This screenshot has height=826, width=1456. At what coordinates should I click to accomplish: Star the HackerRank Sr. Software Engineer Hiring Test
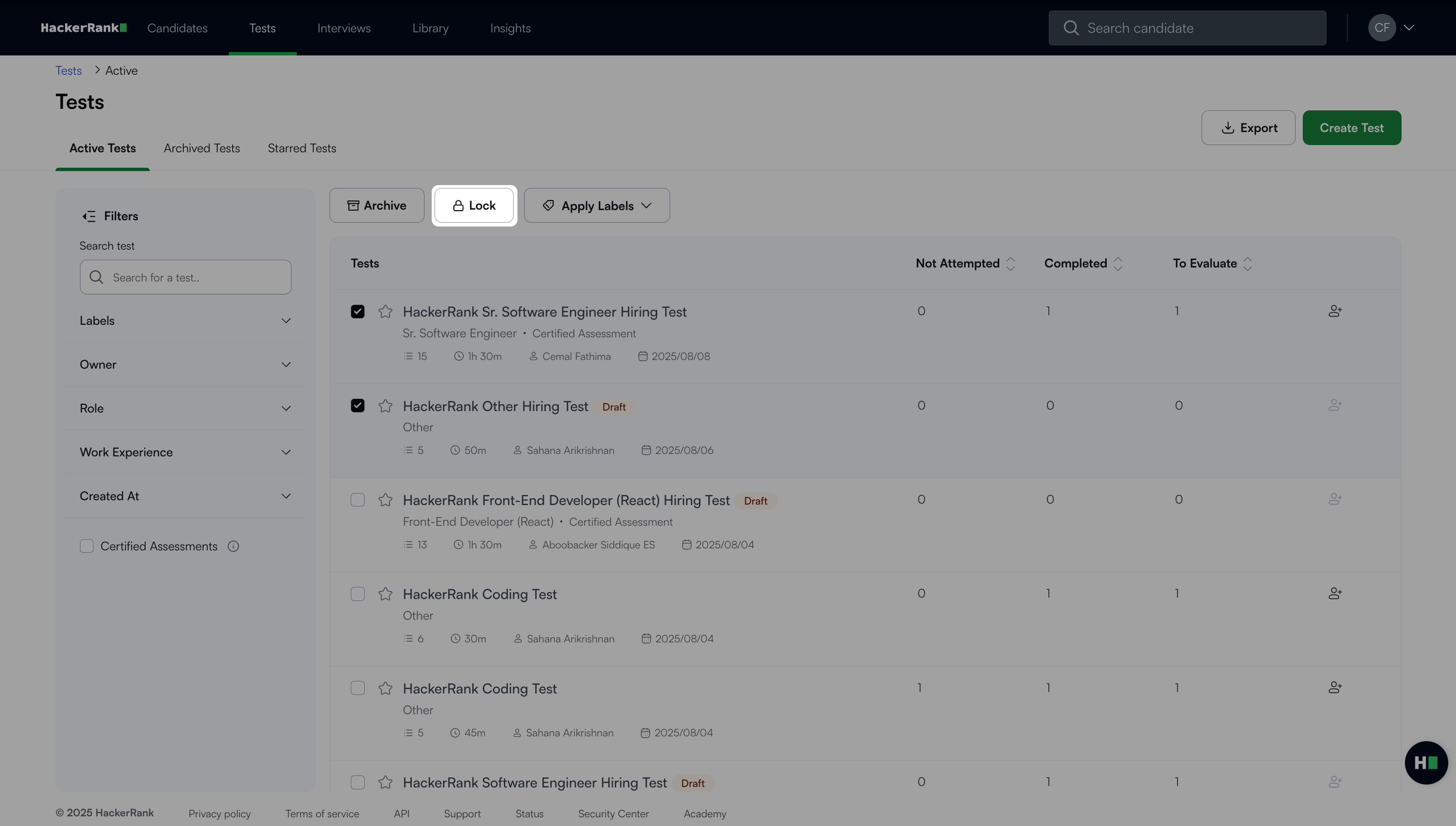click(x=385, y=311)
